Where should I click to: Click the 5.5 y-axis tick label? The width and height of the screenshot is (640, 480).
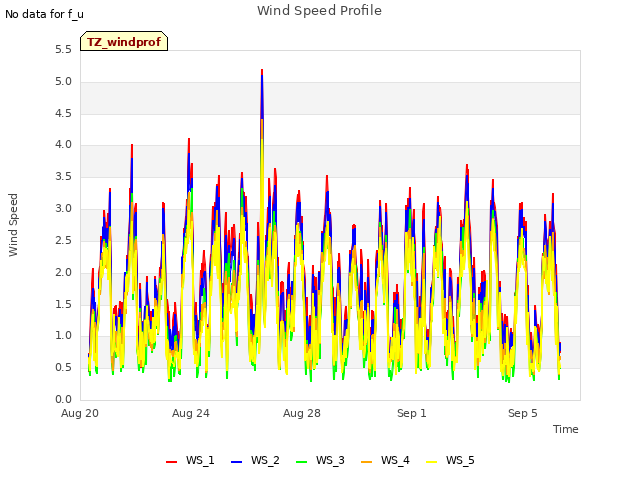tap(63, 50)
